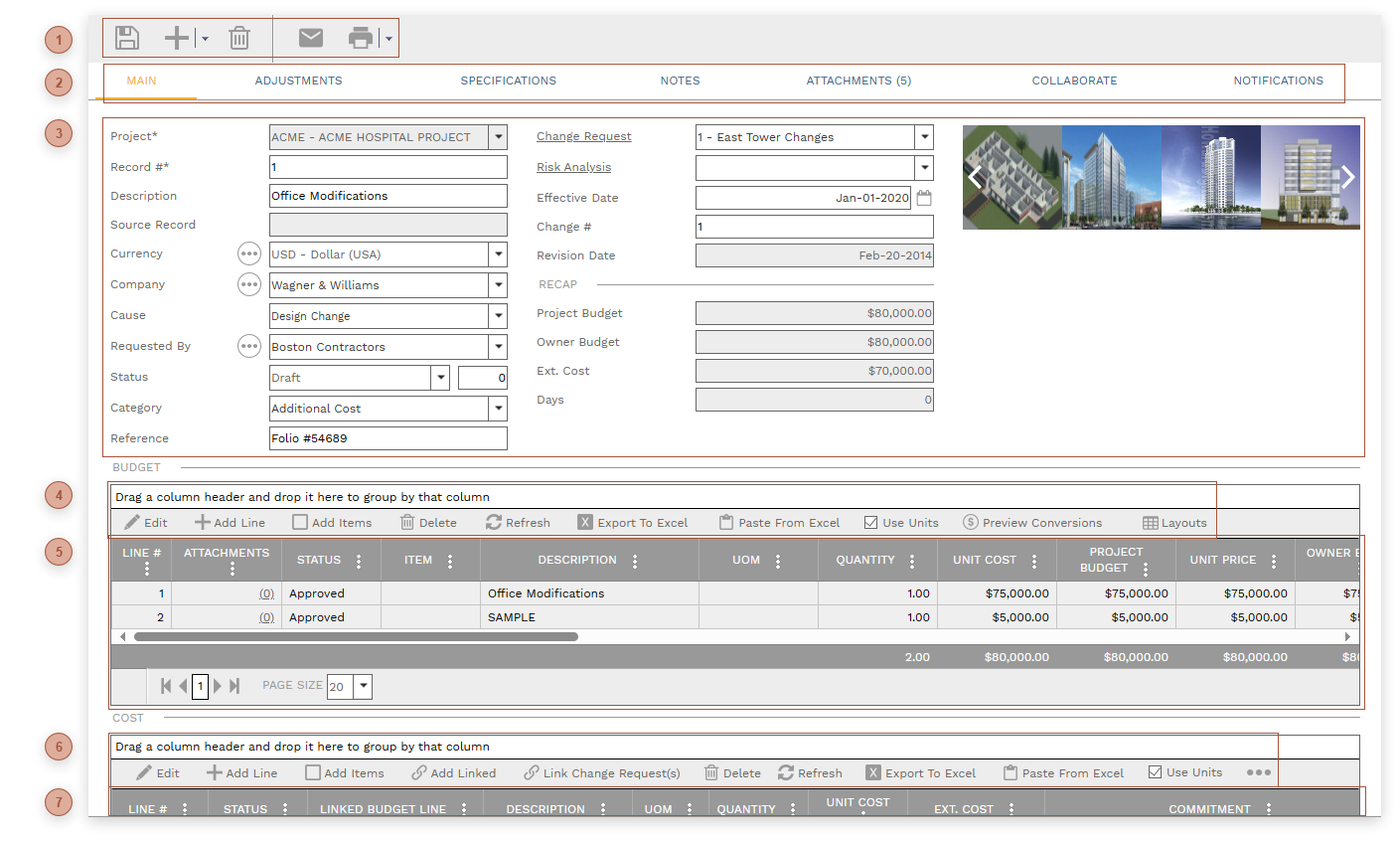
Task: Click the Delete trash can icon in top toolbar
Action: pos(239,39)
